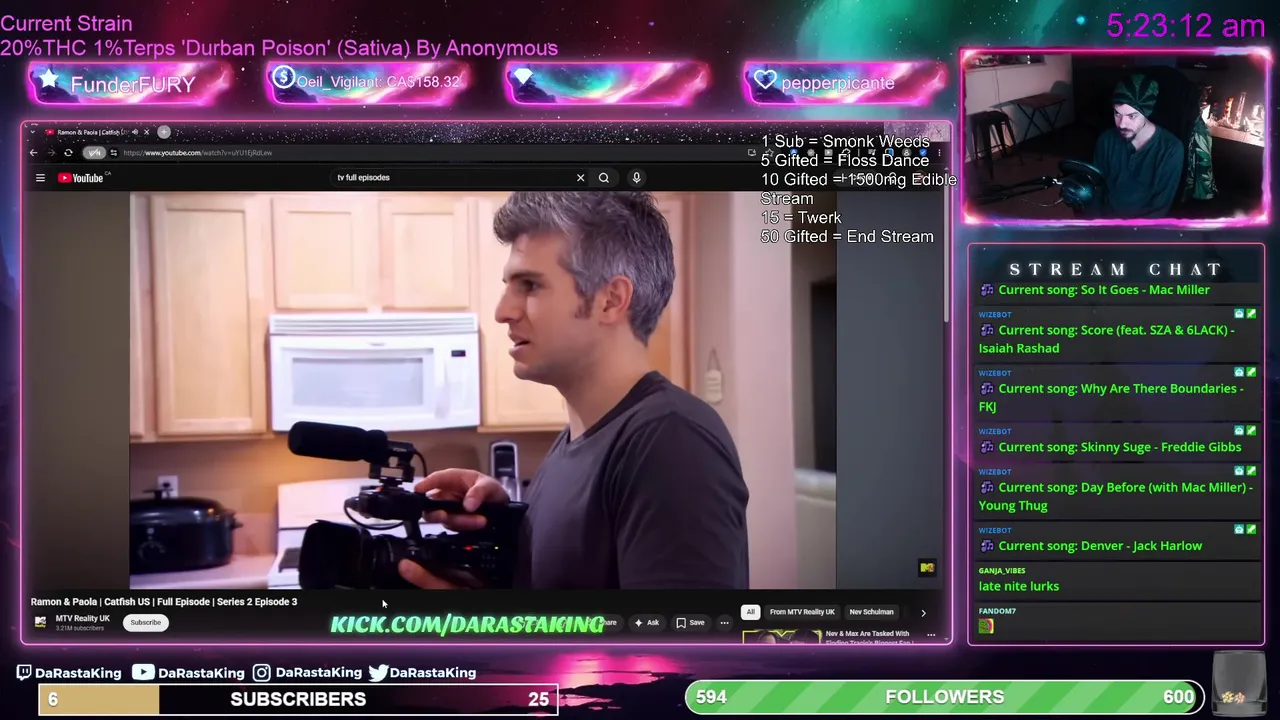
Task: Subscribe to MTV Reality UK
Action: [x=145, y=622]
